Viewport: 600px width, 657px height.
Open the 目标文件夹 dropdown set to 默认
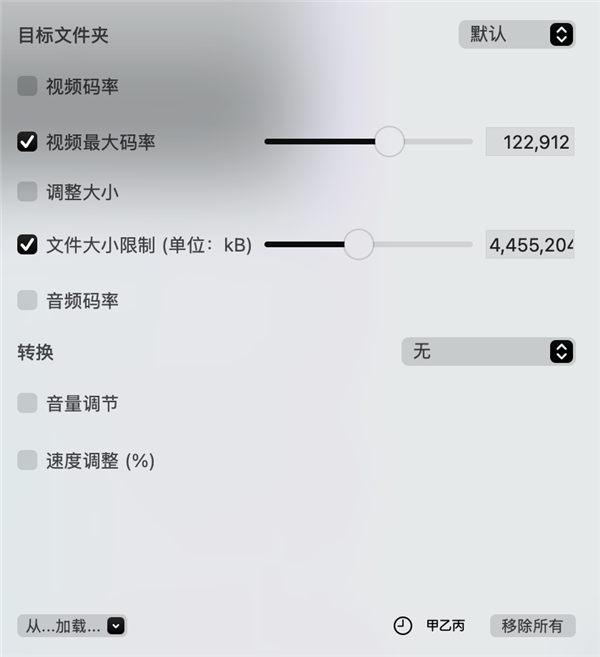click(x=516, y=34)
